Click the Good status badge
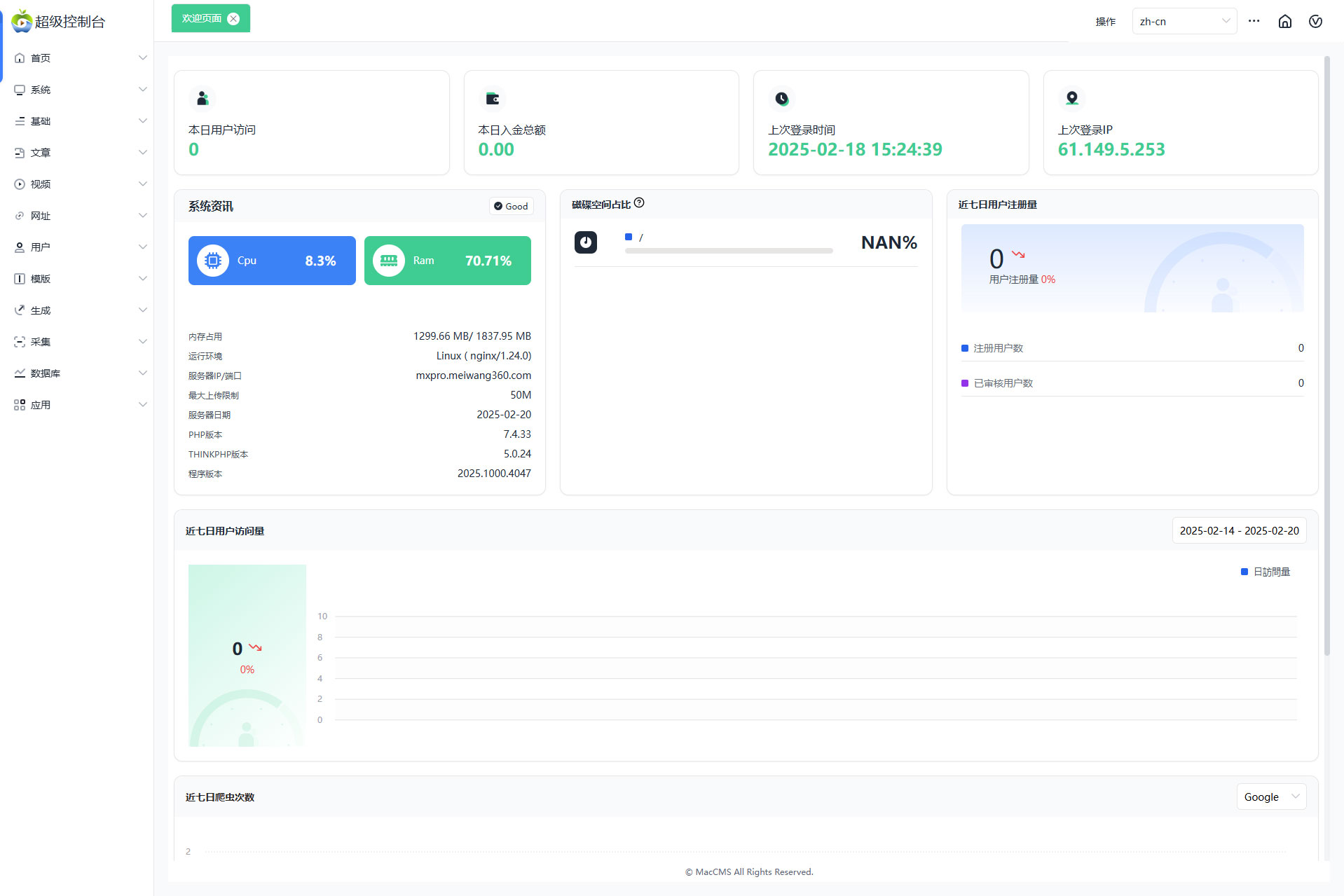This screenshot has height=896, width=1344. (511, 206)
